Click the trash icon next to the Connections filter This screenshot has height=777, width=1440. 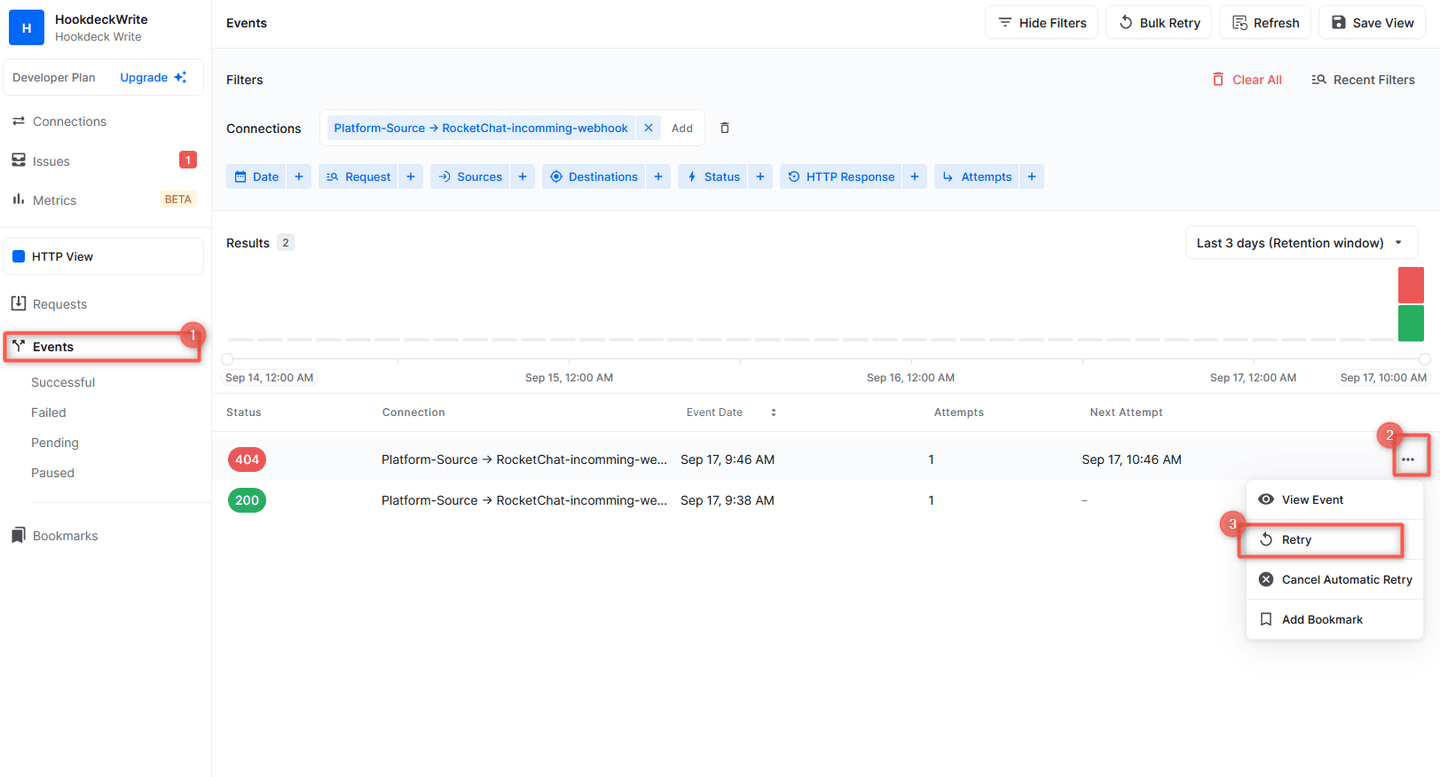724,127
